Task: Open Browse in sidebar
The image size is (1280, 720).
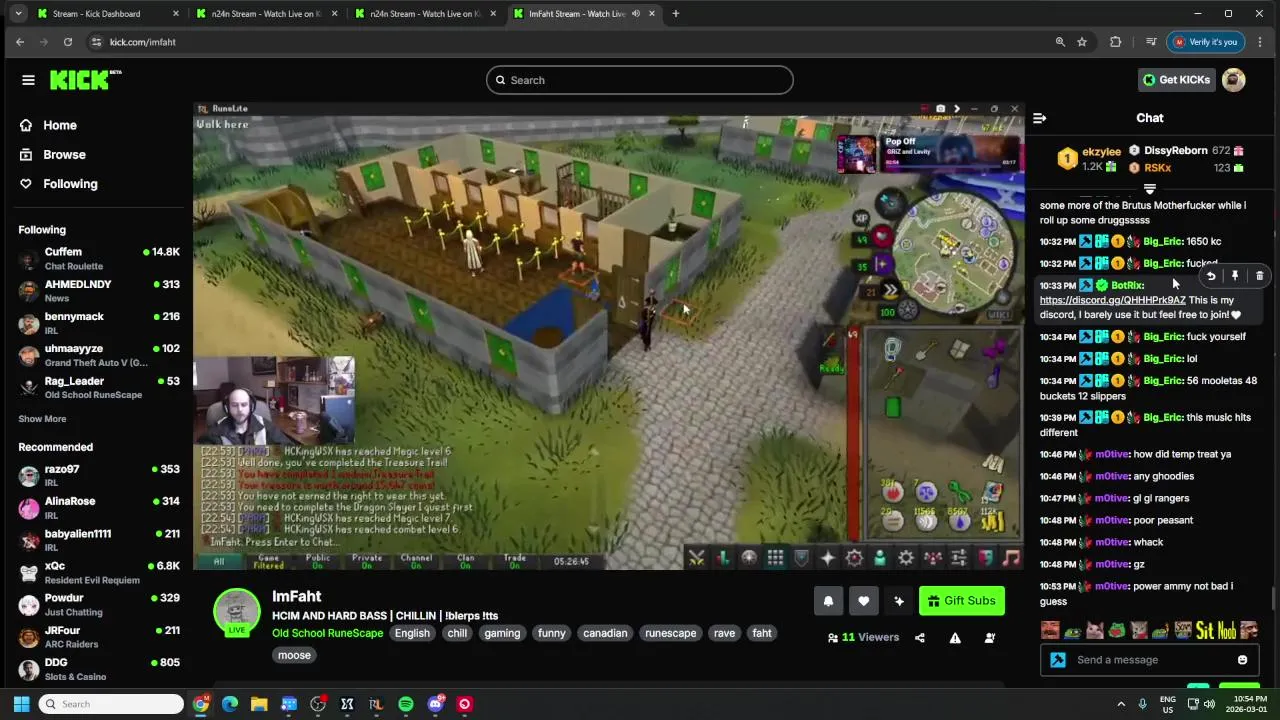Action: [52, 155]
